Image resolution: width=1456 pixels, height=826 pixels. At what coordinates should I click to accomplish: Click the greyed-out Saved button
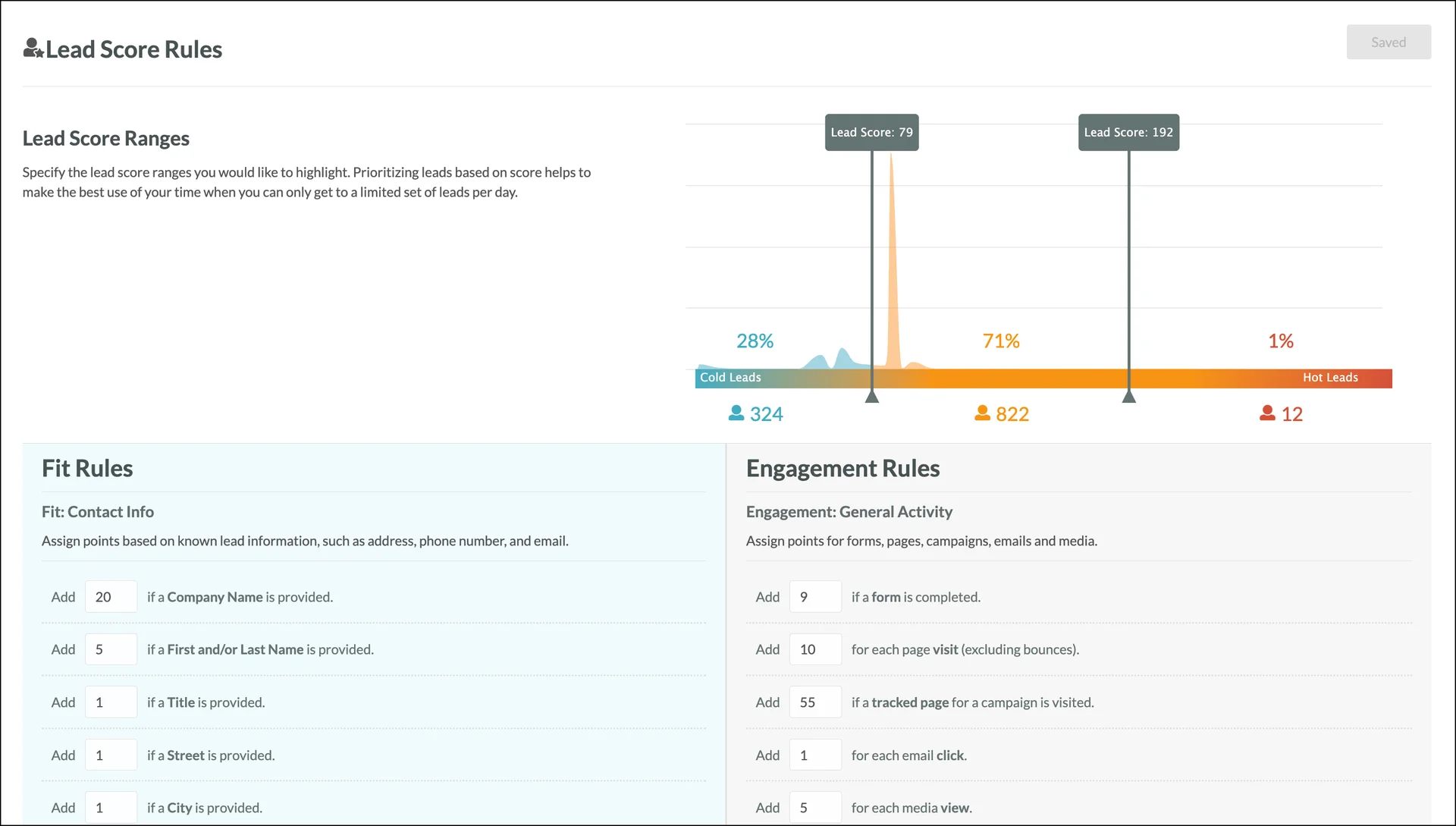click(1389, 42)
